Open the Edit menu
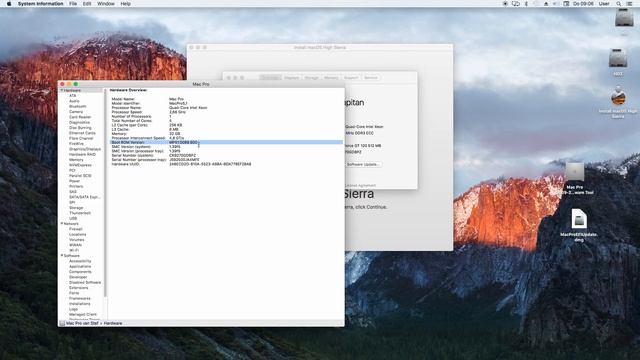The image size is (640, 360). click(x=87, y=4)
